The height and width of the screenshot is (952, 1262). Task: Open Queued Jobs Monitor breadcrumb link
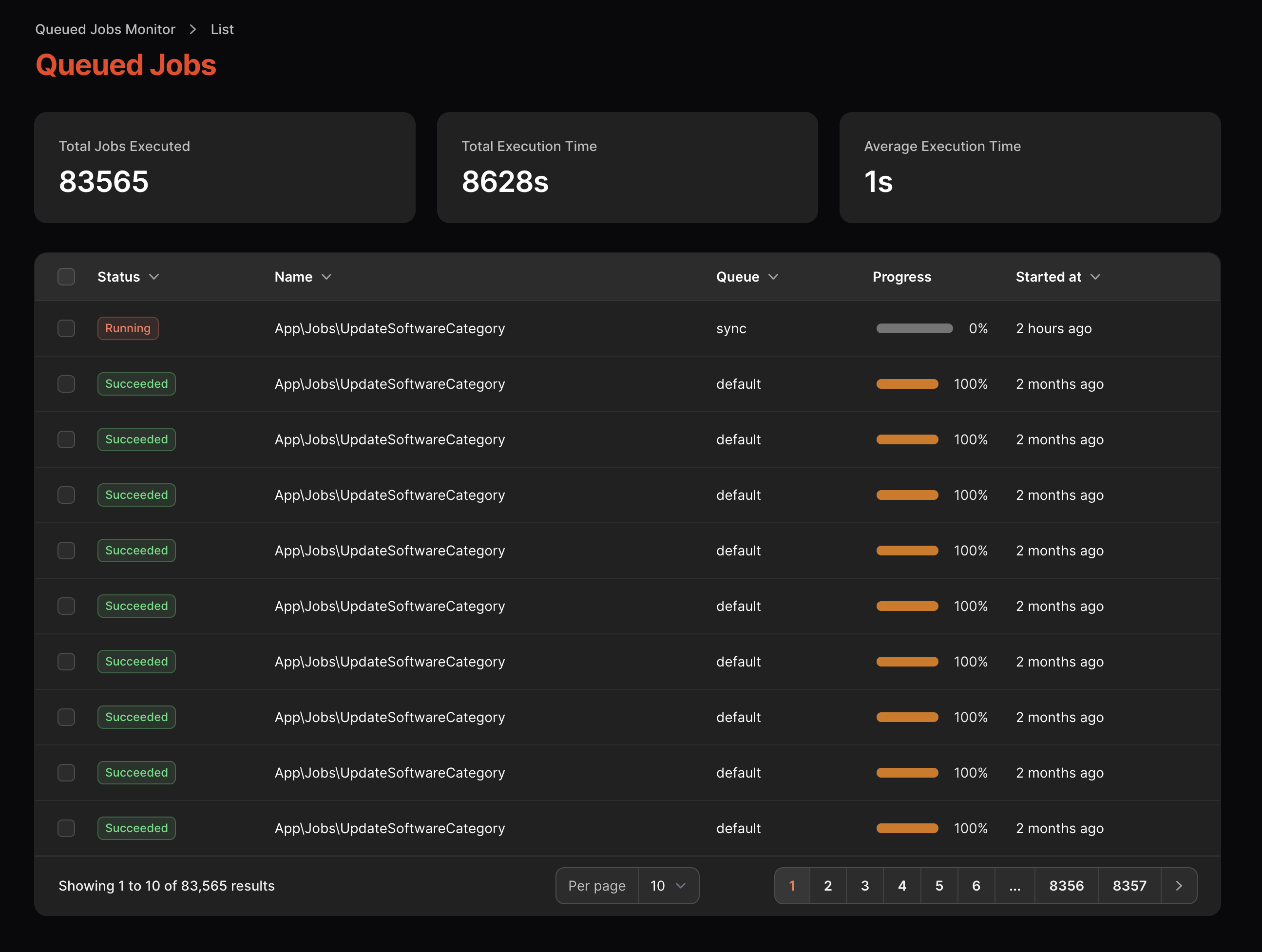tap(105, 29)
